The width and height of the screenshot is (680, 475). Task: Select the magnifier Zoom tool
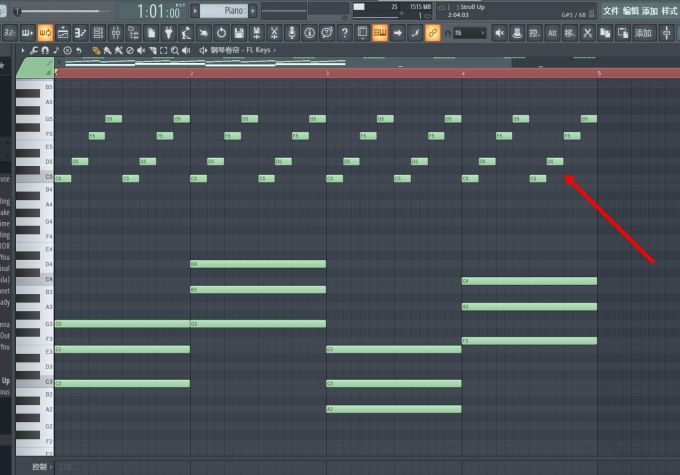(175, 50)
